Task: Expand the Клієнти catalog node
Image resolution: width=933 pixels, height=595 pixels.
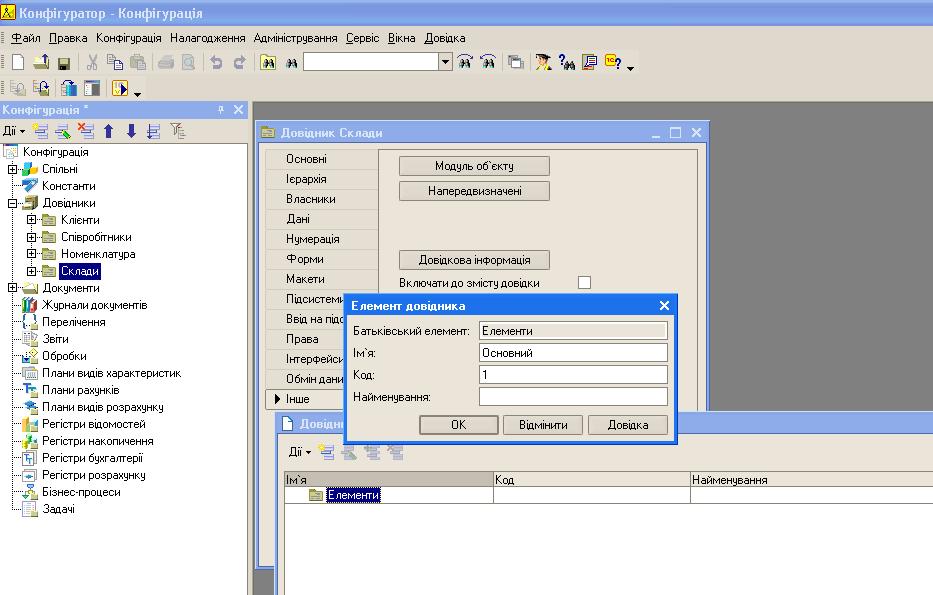Action: click(31, 220)
